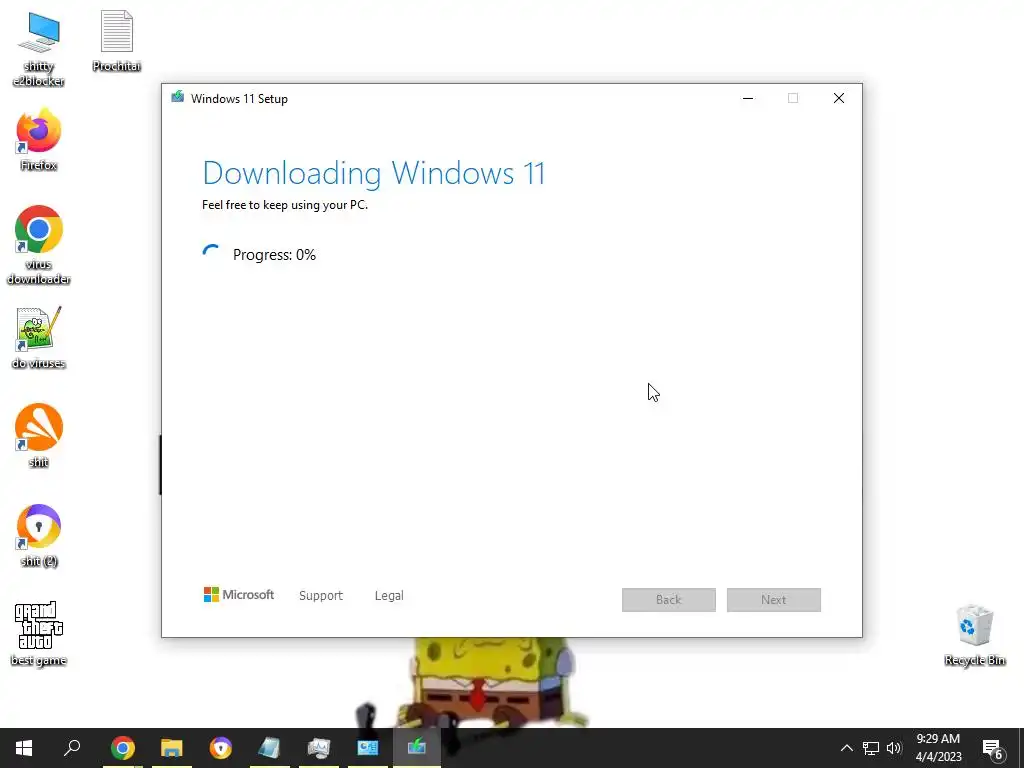
Task: Minimize the Windows 11 Setup window
Action: pos(748,98)
